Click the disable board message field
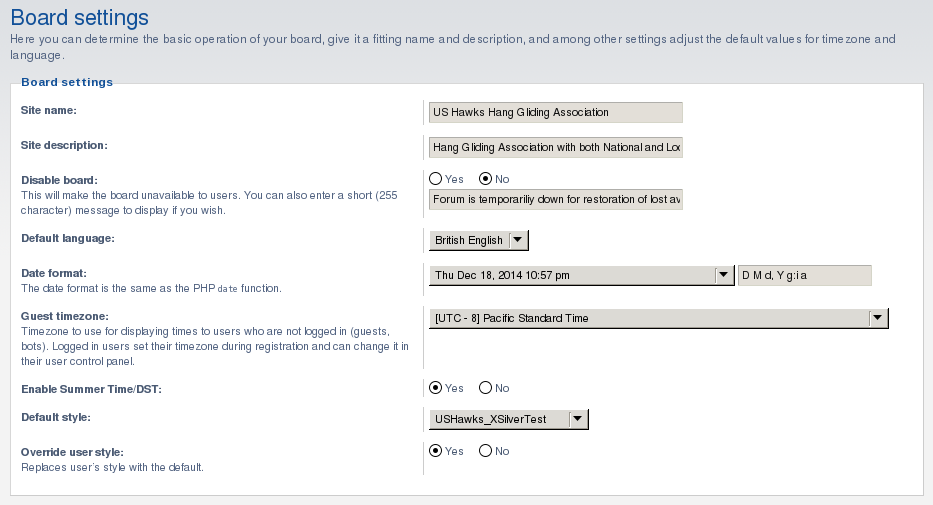 [x=556, y=199]
